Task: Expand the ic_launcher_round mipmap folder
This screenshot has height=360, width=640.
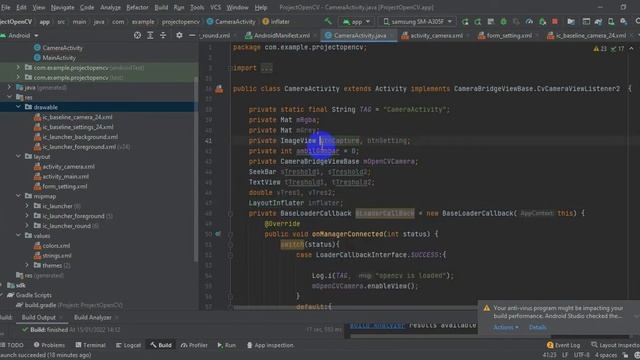Action: click(27, 226)
